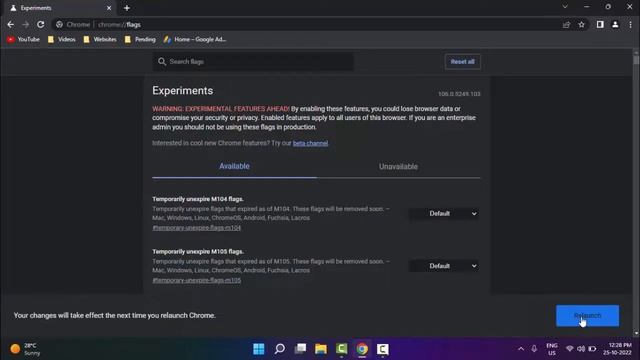Image resolution: width=640 pixels, height=360 pixels.
Task: Open the share this page icon
Action: [x=567, y=24]
